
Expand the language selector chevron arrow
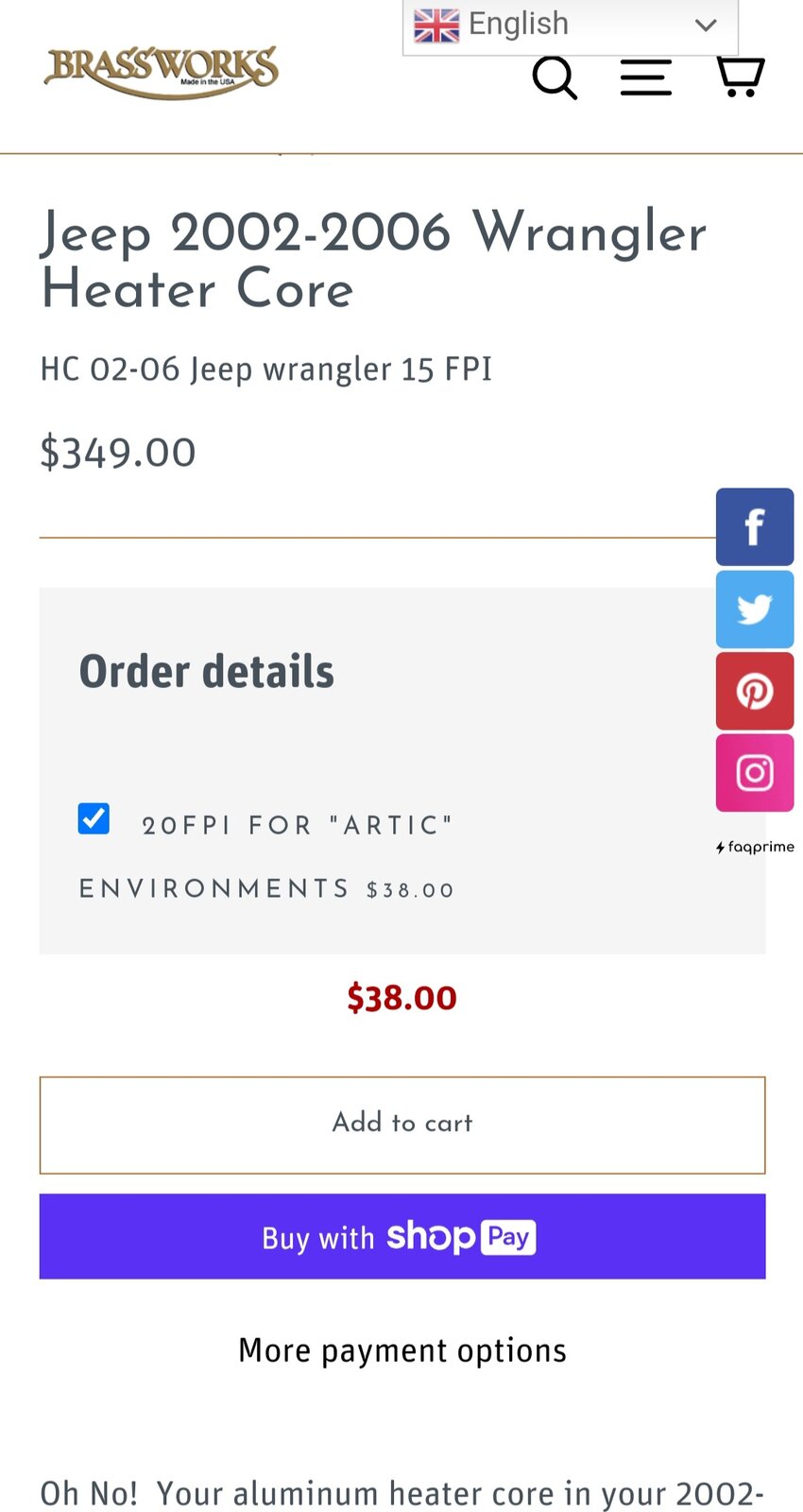coord(706,26)
